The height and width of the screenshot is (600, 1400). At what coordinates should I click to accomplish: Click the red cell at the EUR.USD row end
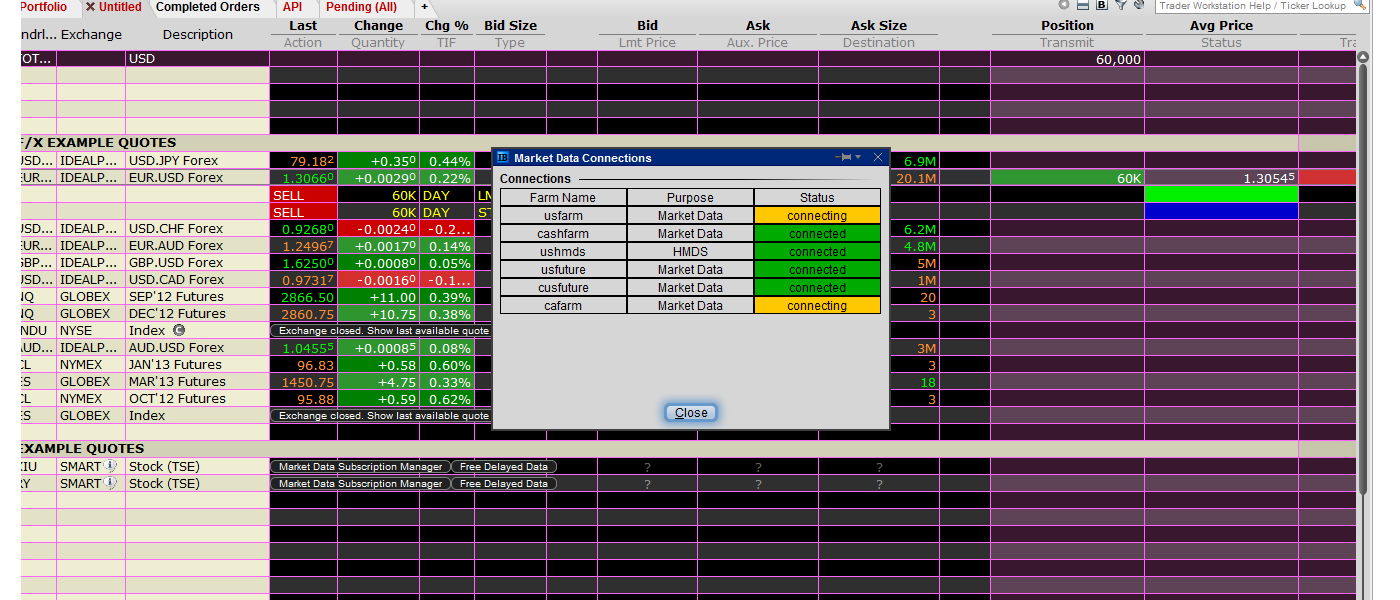pyautogui.click(x=1327, y=177)
